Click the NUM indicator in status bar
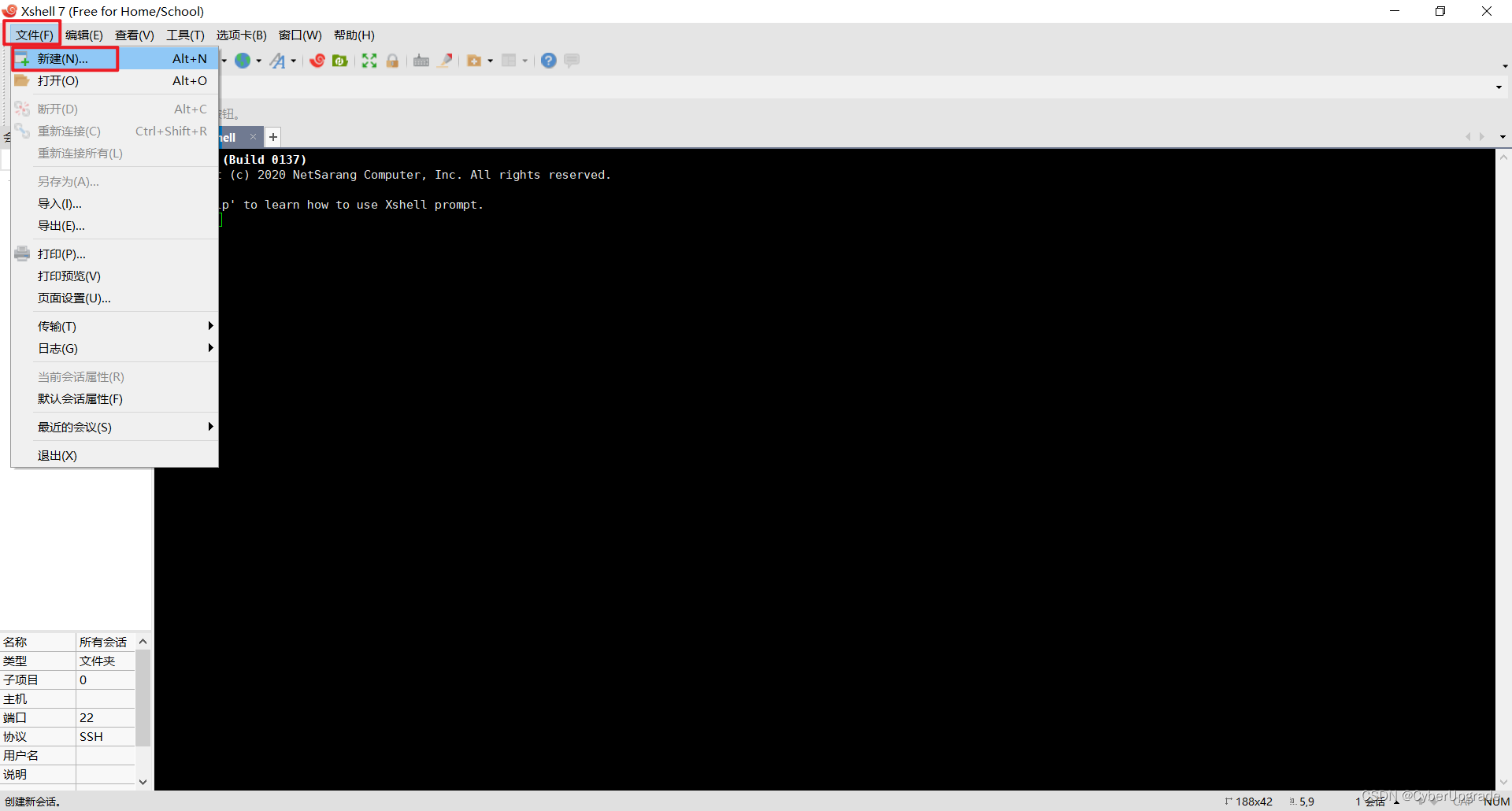Viewport: 1512px width, 811px height. [x=1497, y=802]
